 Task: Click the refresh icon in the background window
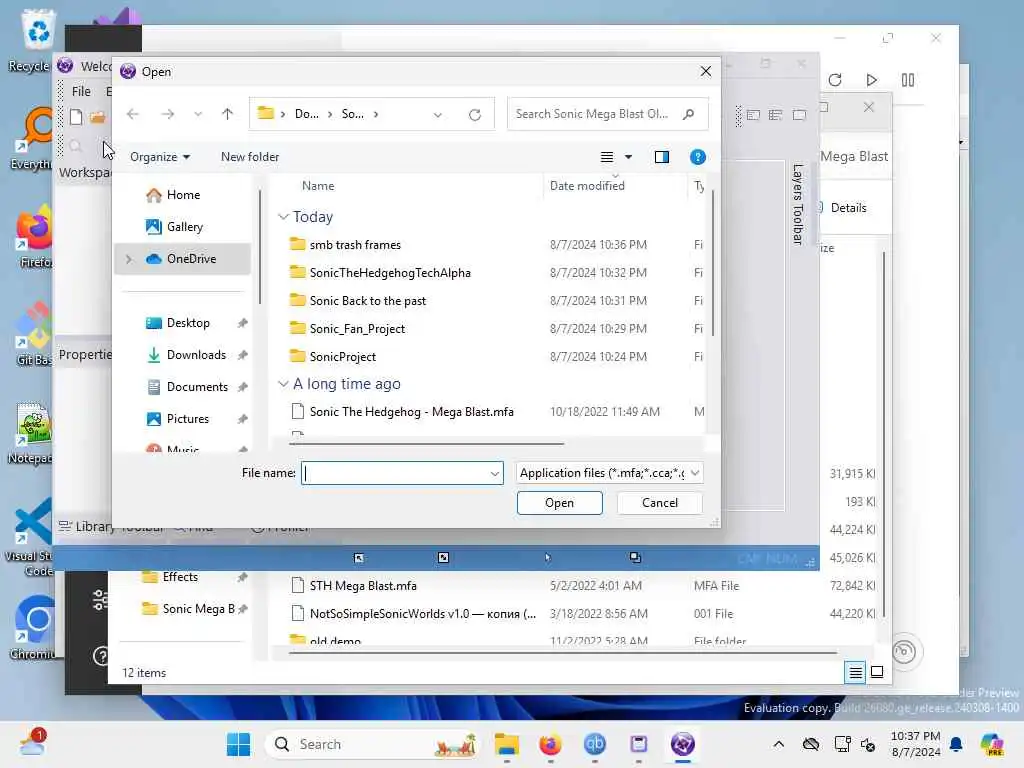coord(835,80)
